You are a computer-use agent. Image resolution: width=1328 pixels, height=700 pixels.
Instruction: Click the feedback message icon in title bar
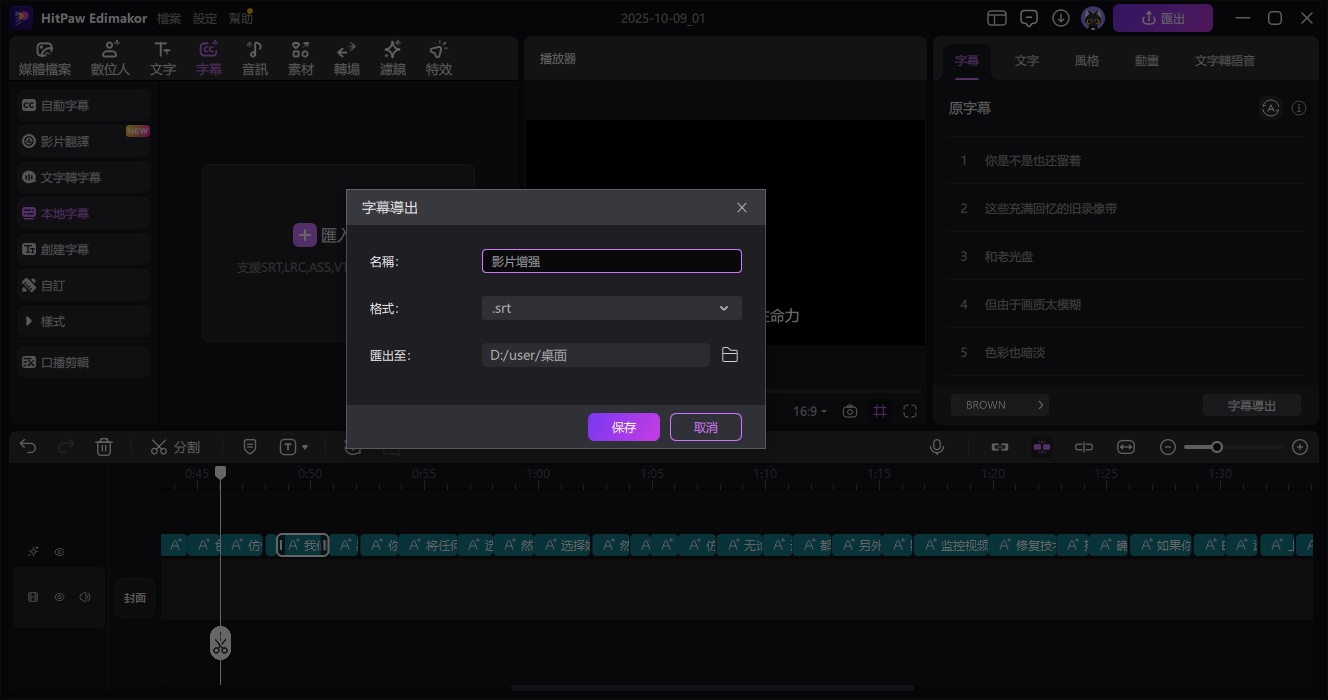click(x=1029, y=18)
